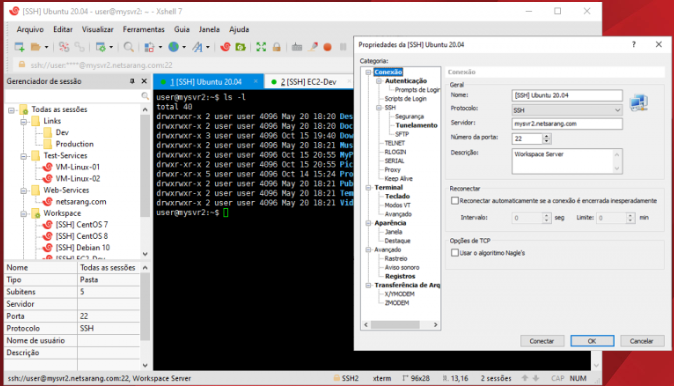Click the Cancelar button
This screenshot has height=386, width=674.
click(641, 341)
